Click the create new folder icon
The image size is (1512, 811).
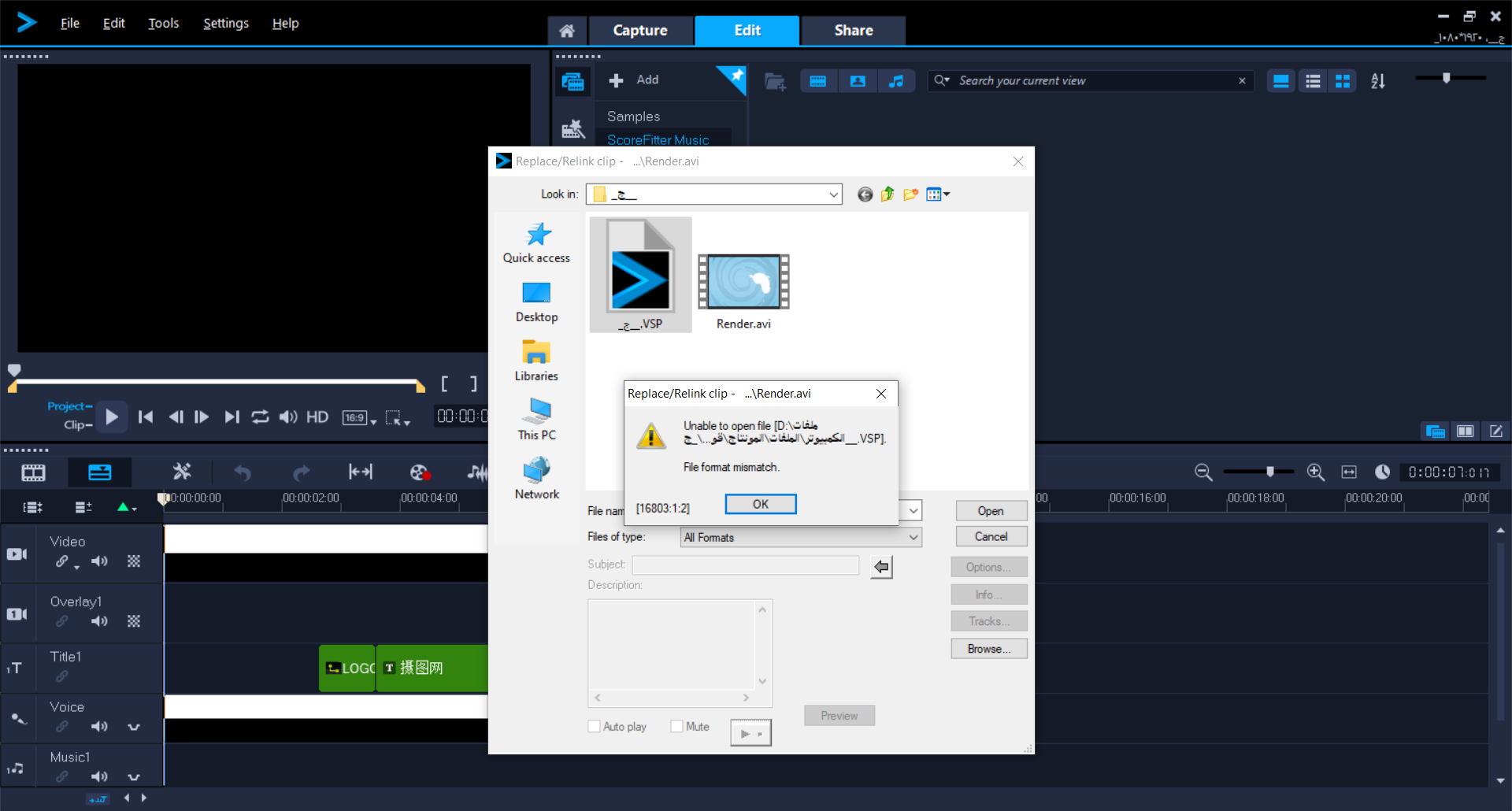point(911,194)
